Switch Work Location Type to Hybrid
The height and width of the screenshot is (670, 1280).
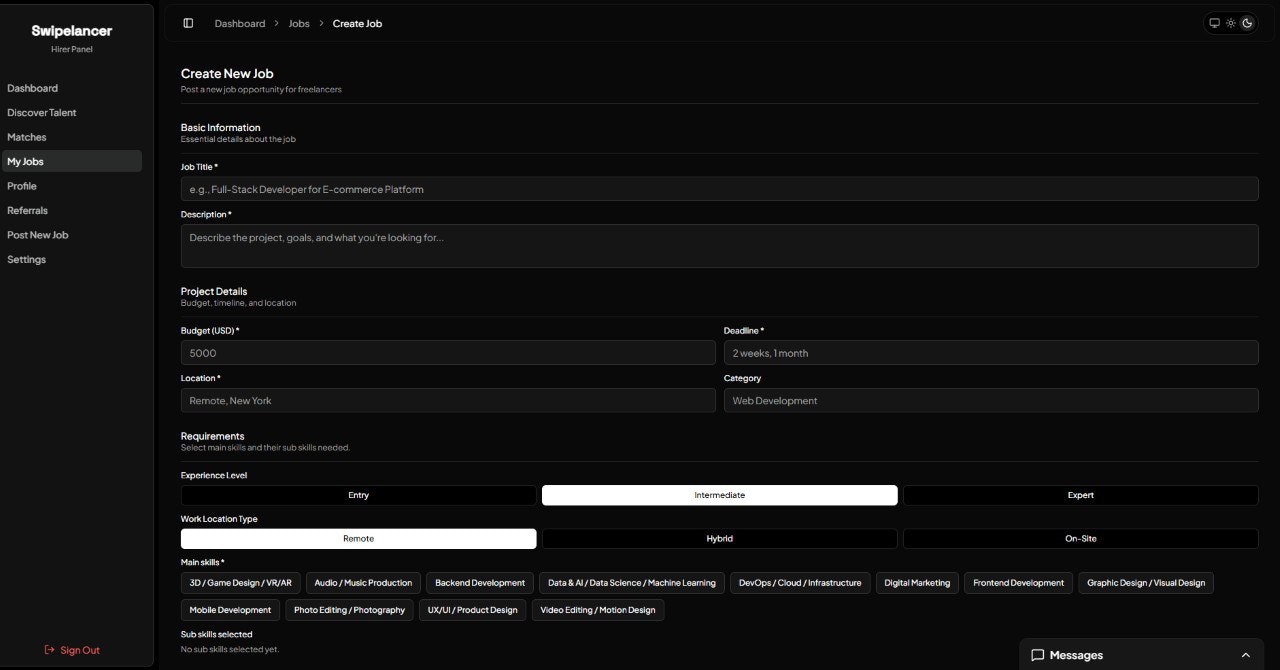tap(719, 538)
